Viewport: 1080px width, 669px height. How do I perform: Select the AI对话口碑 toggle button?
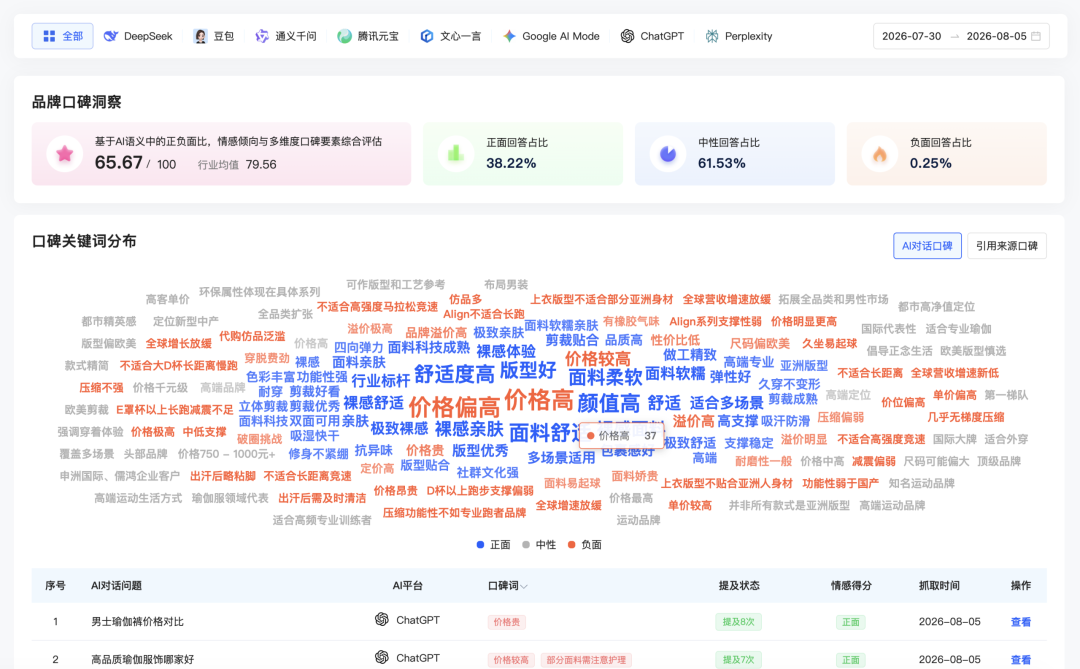[x=927, y=246]
